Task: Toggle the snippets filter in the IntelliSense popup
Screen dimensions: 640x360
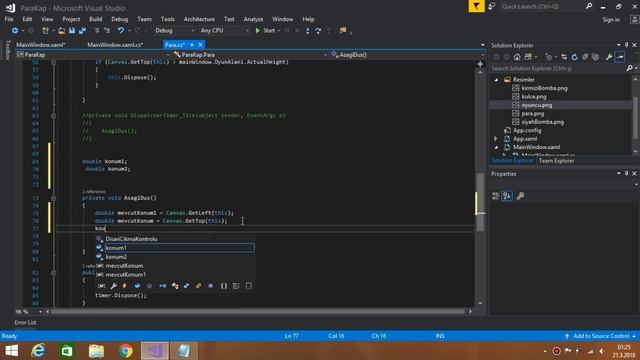Action: [x=248, y=286]
